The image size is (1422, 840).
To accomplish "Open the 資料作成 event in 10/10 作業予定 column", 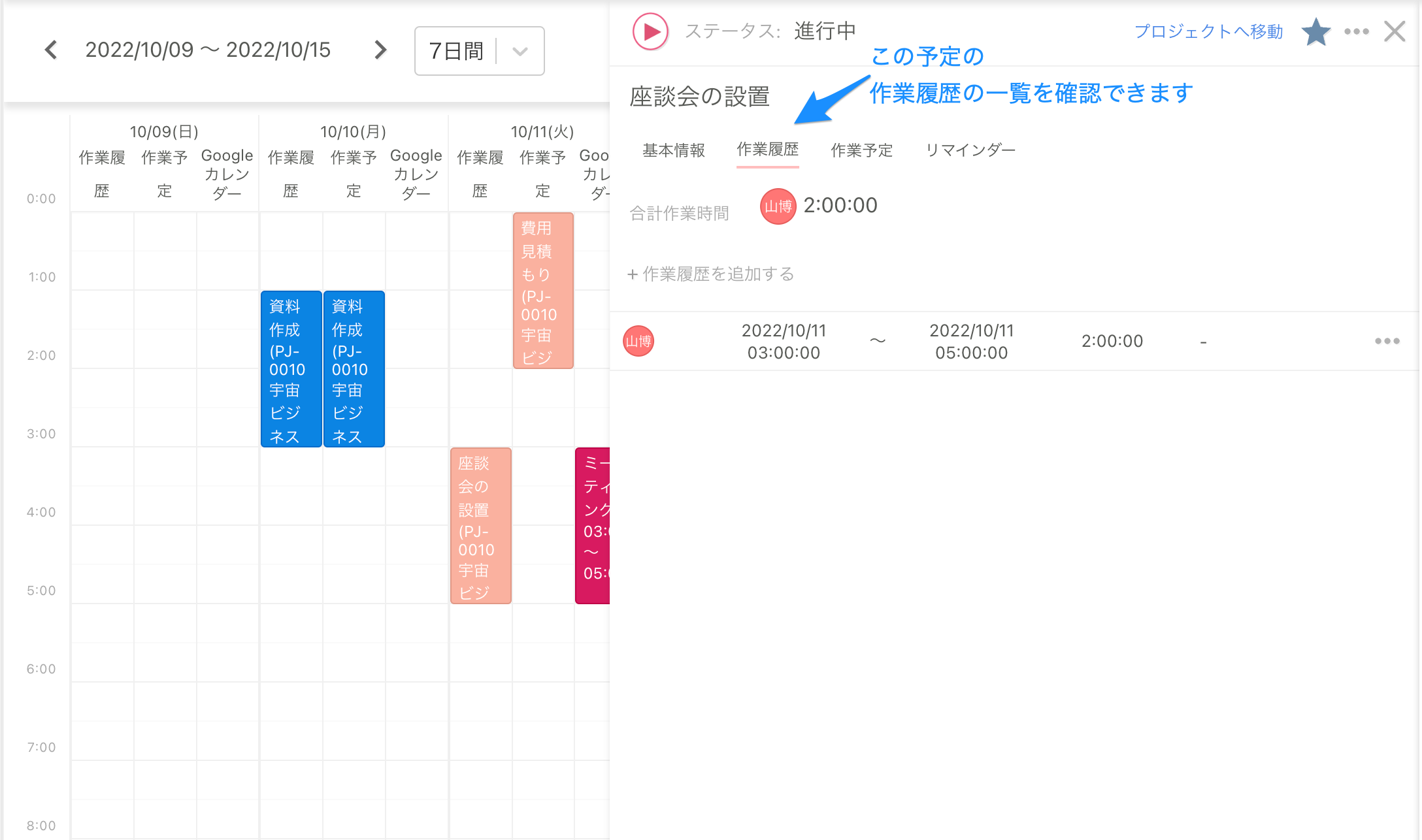I will tap(354, 369).
